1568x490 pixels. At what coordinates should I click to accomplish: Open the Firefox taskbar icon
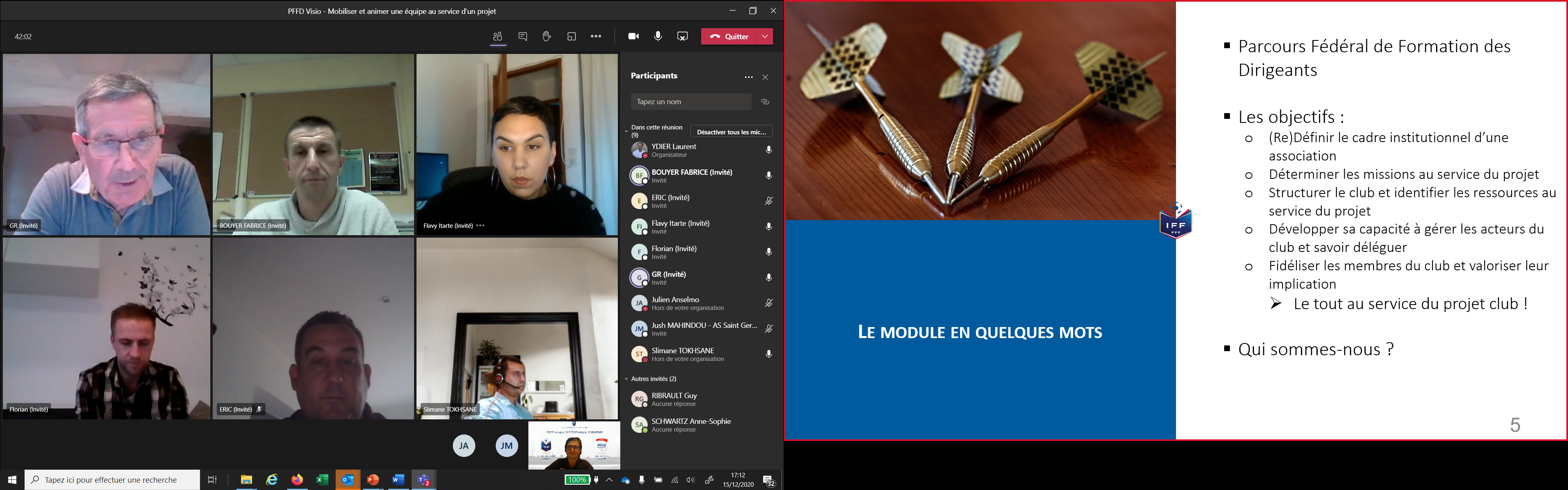[297, 480]
